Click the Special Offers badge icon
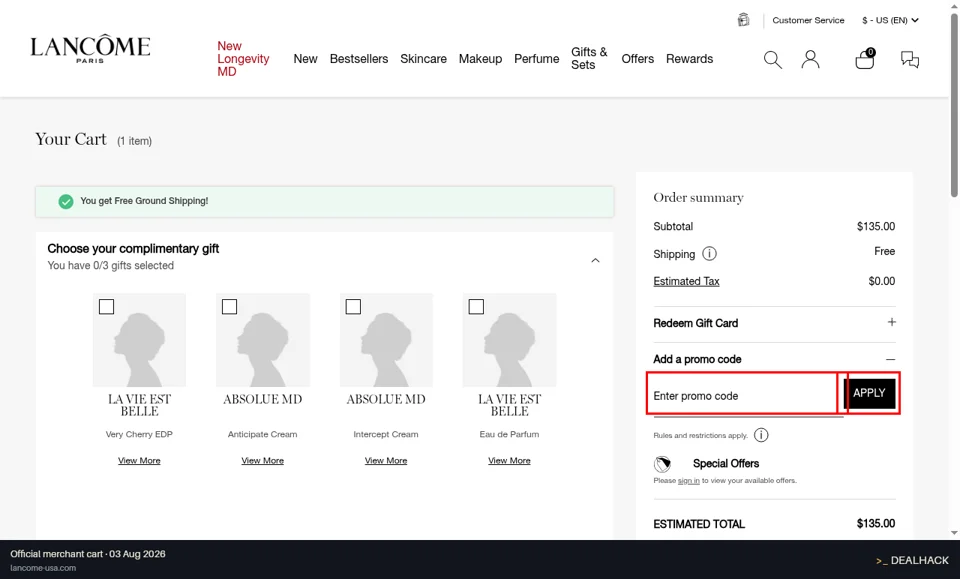This screenshot has width=960, height=579. coord(662,464)
